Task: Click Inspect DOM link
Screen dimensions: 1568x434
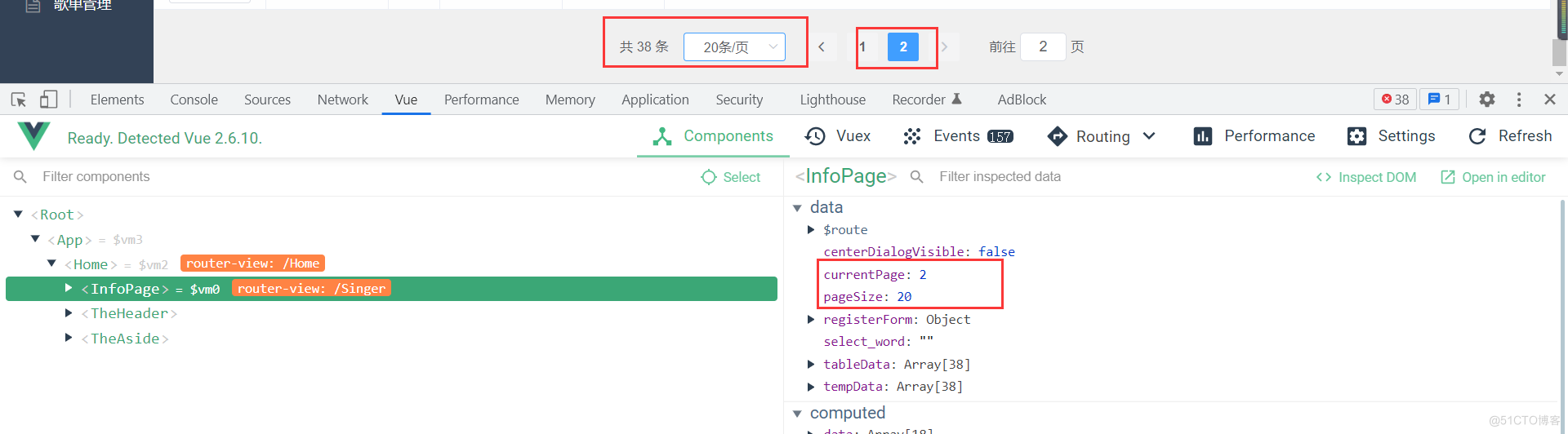Action: tap(1366, 177)
